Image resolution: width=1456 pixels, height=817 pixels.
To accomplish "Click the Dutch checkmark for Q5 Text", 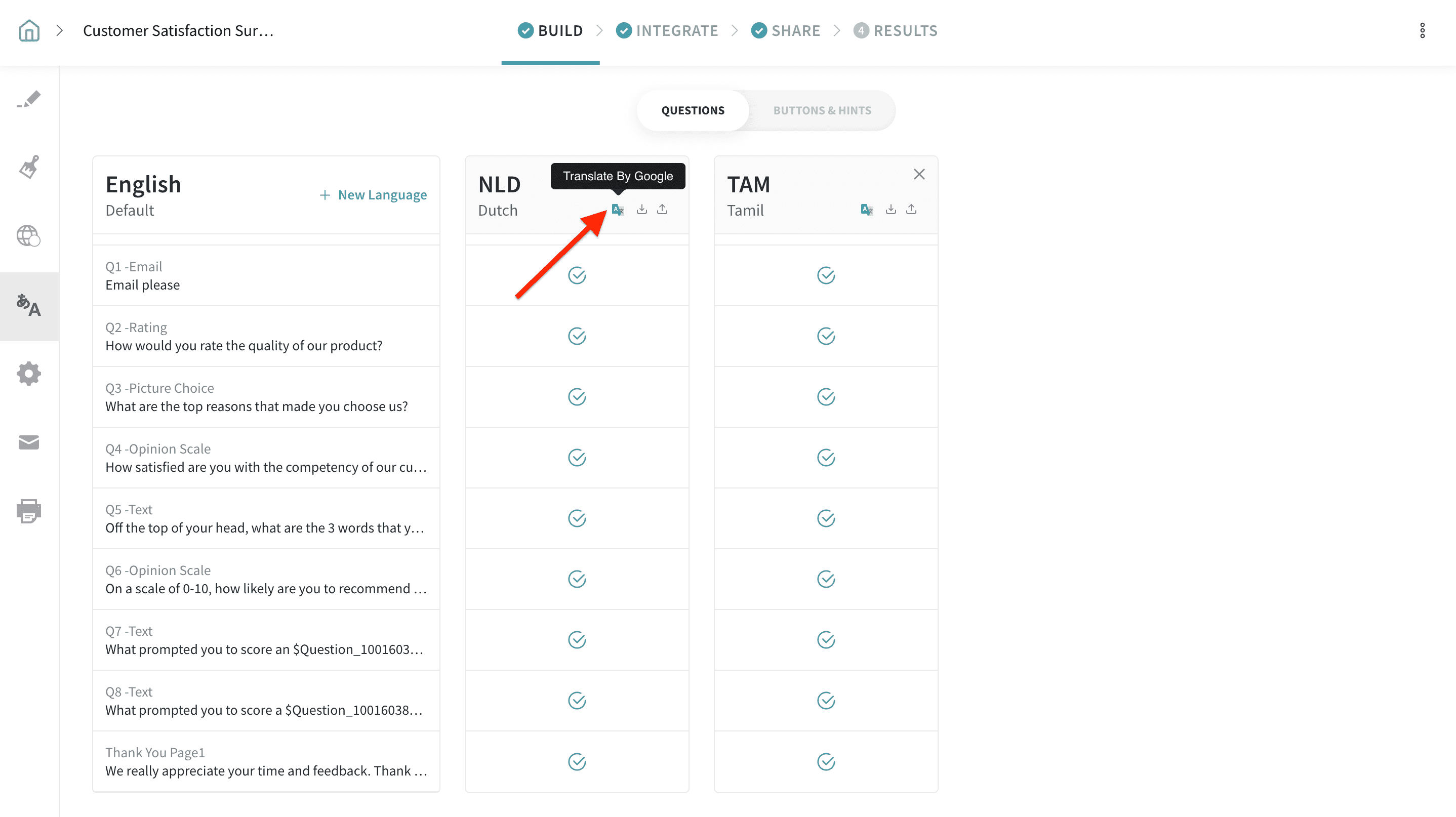I will tap(577, 518).
